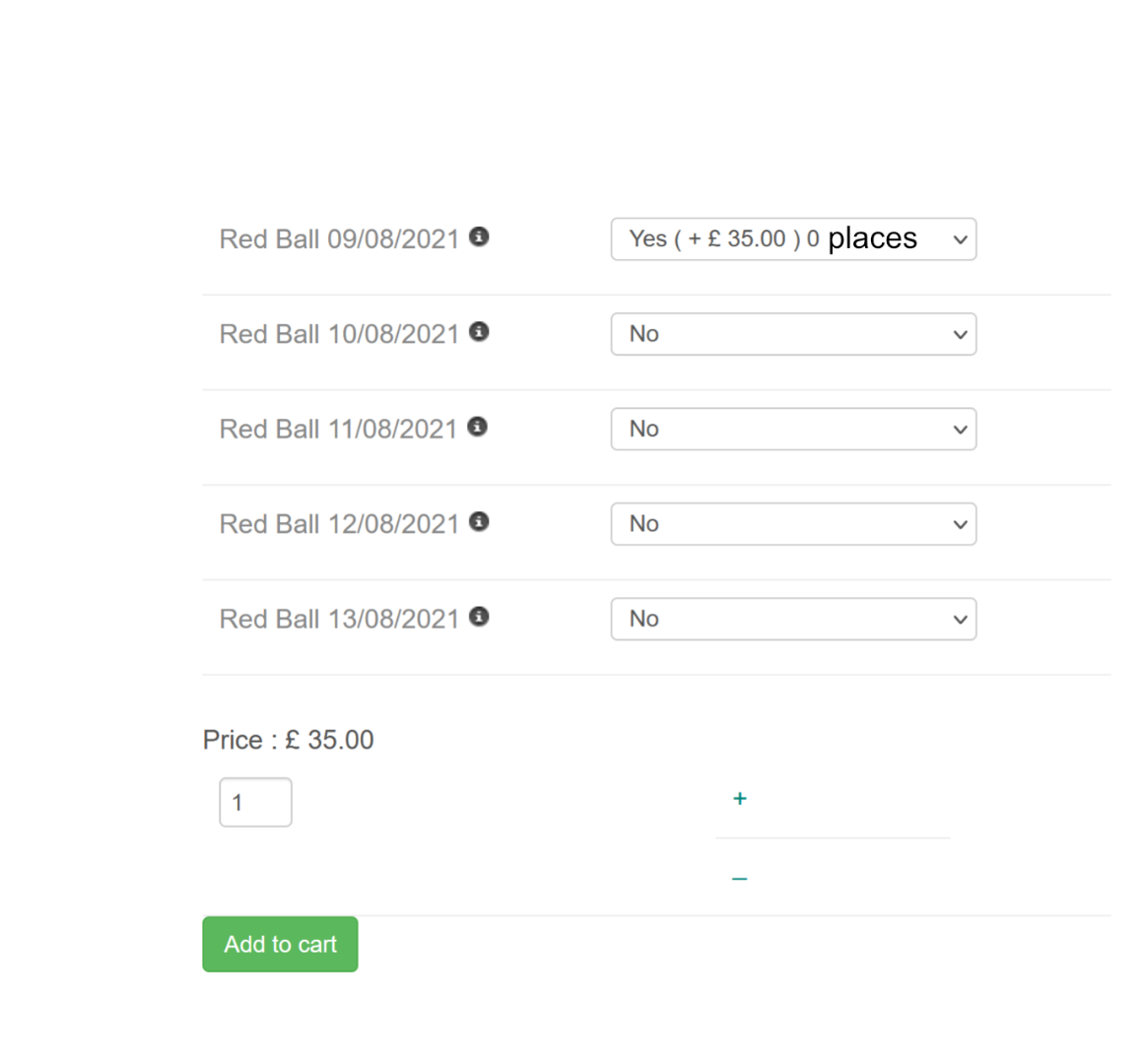Click info icon next to Red Ball 12/08/2021

point(479,521)
